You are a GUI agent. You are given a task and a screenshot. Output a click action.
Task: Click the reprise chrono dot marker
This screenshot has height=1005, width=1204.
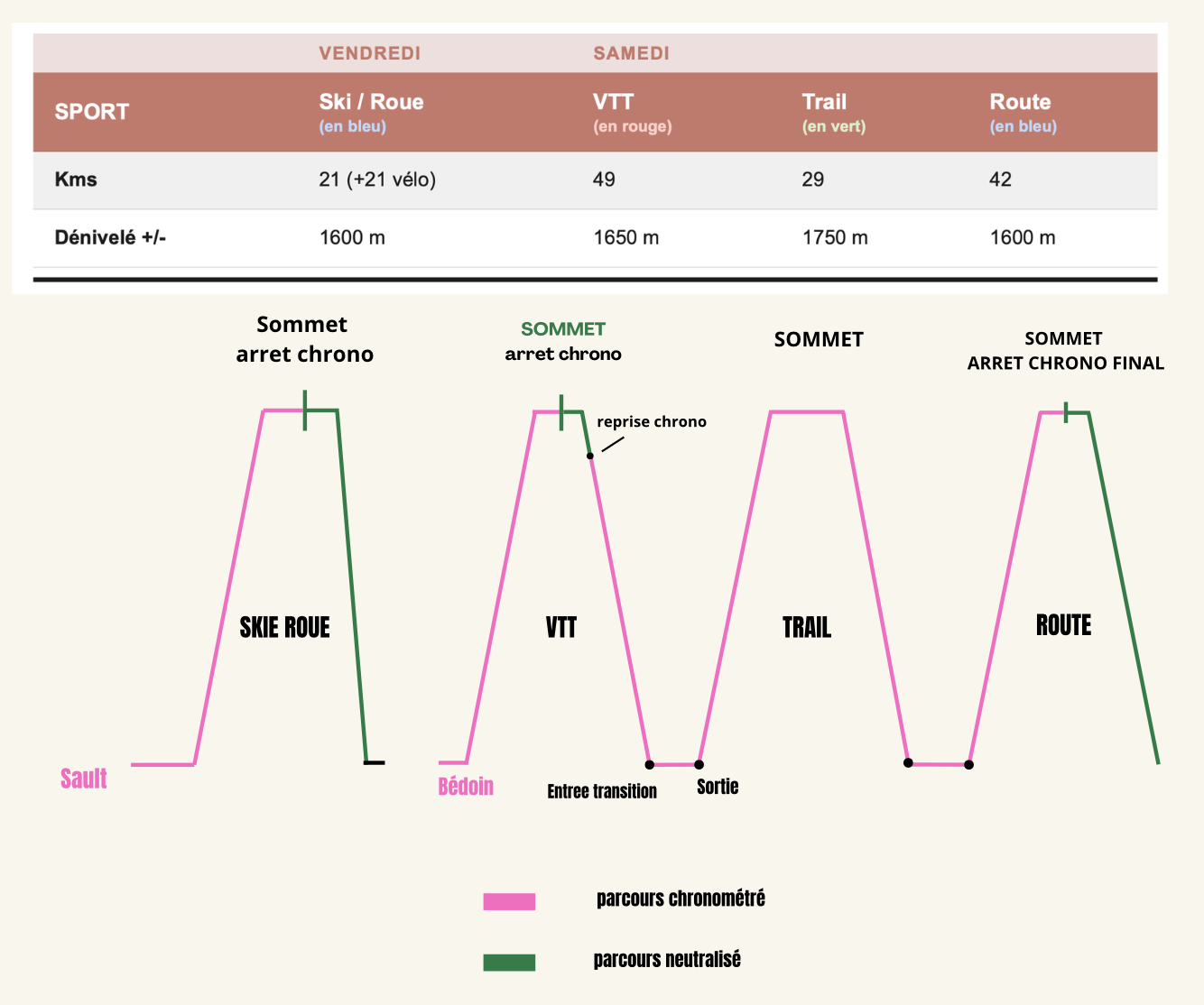(590, 456)
